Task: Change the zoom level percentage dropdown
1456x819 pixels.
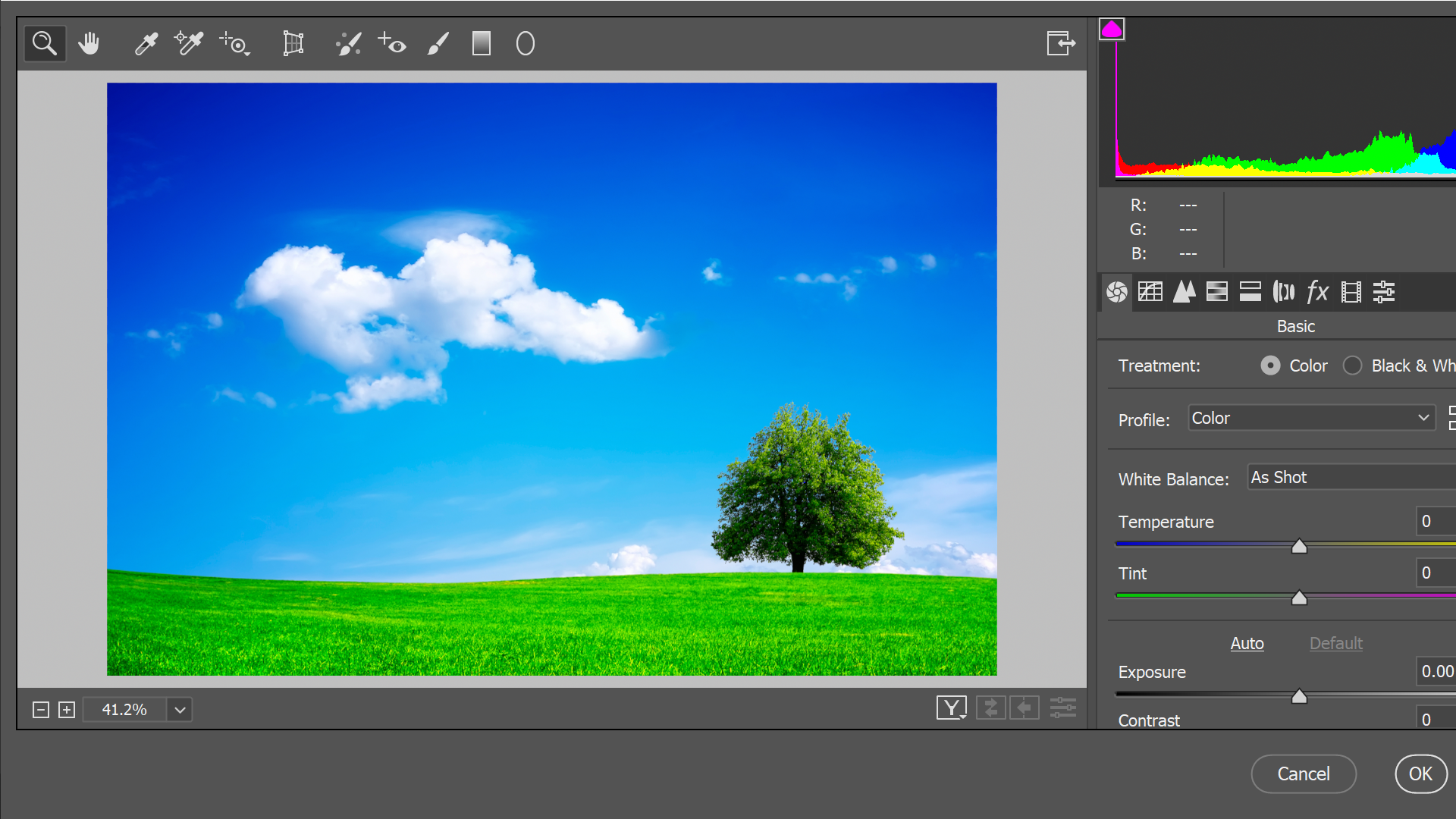Action: 179,710
